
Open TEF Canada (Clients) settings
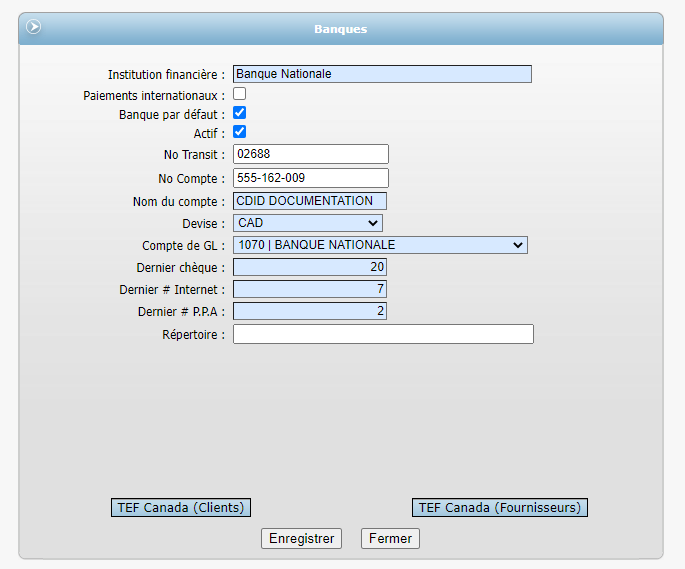[x=180, y=508]
